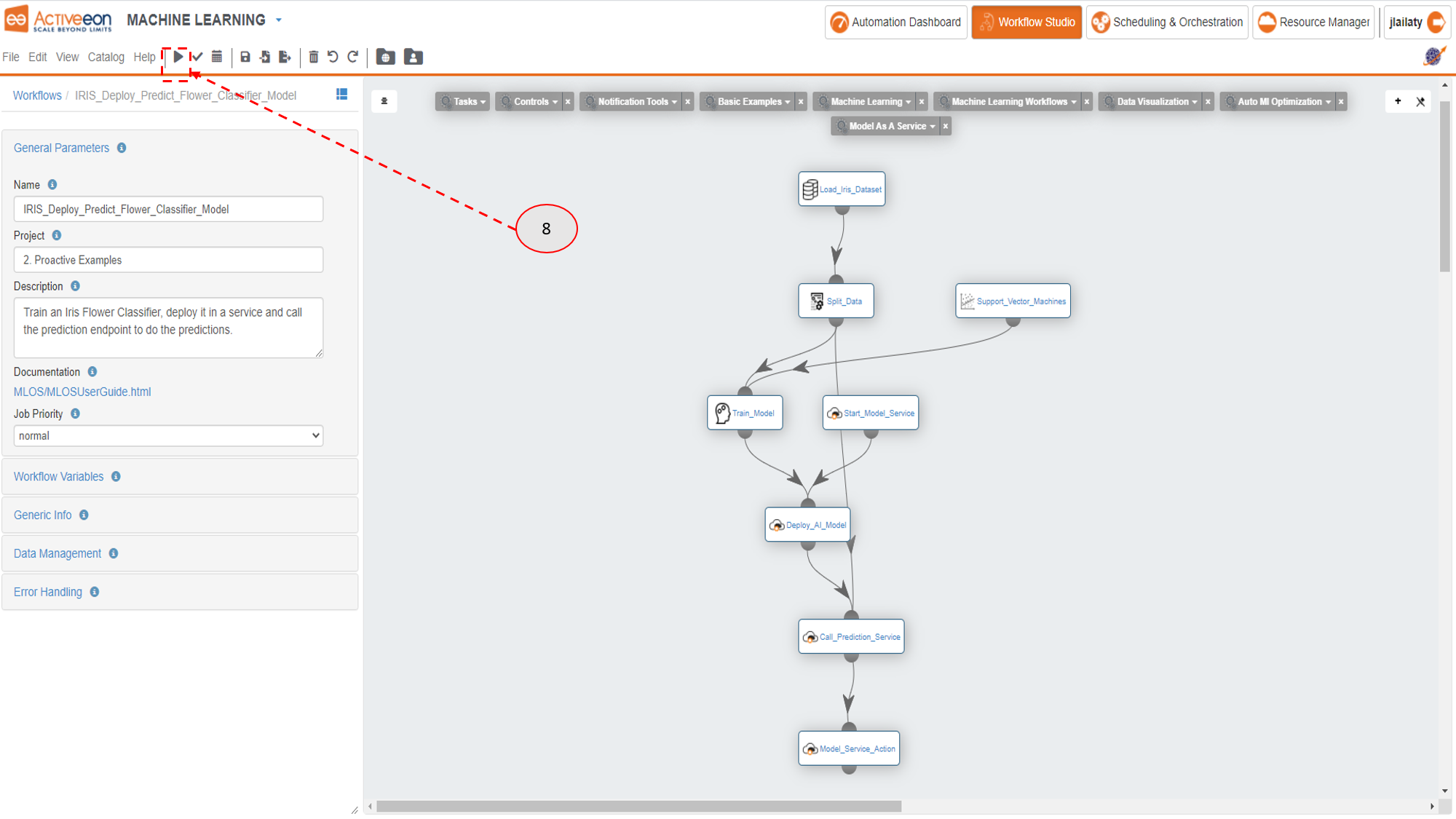
Task: Click the workflow name input field
Action: (168, 209)
